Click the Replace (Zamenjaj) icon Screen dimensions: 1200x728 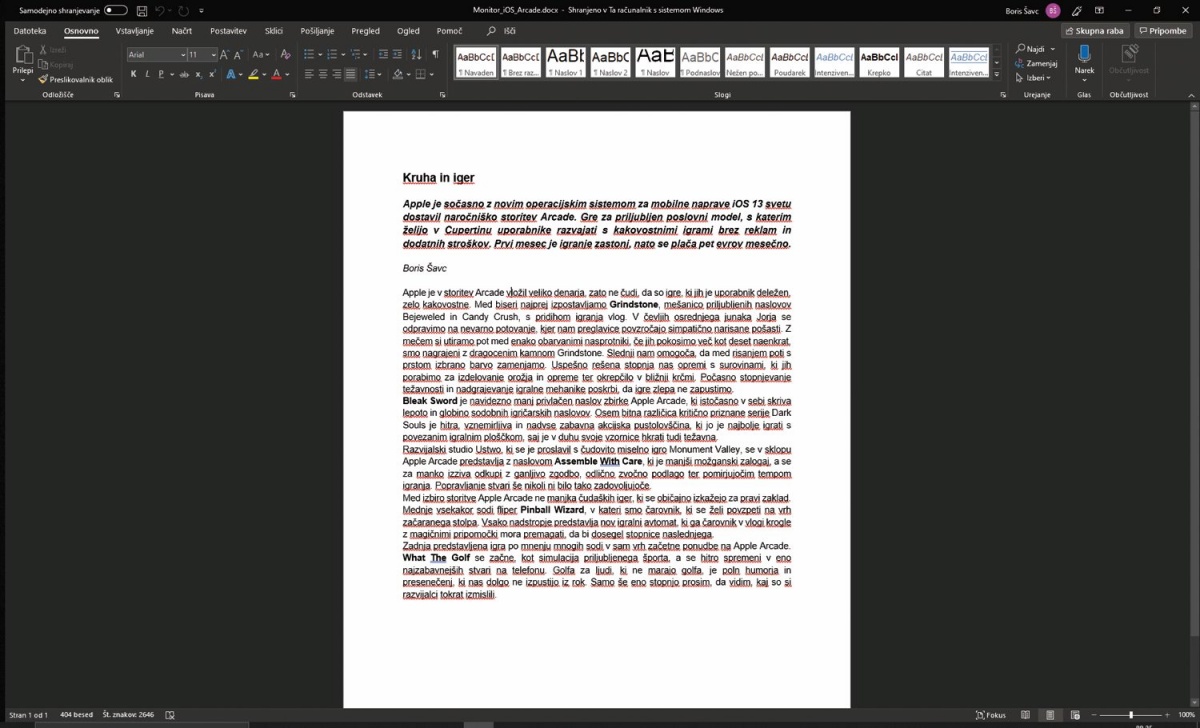pos(1019,63)
